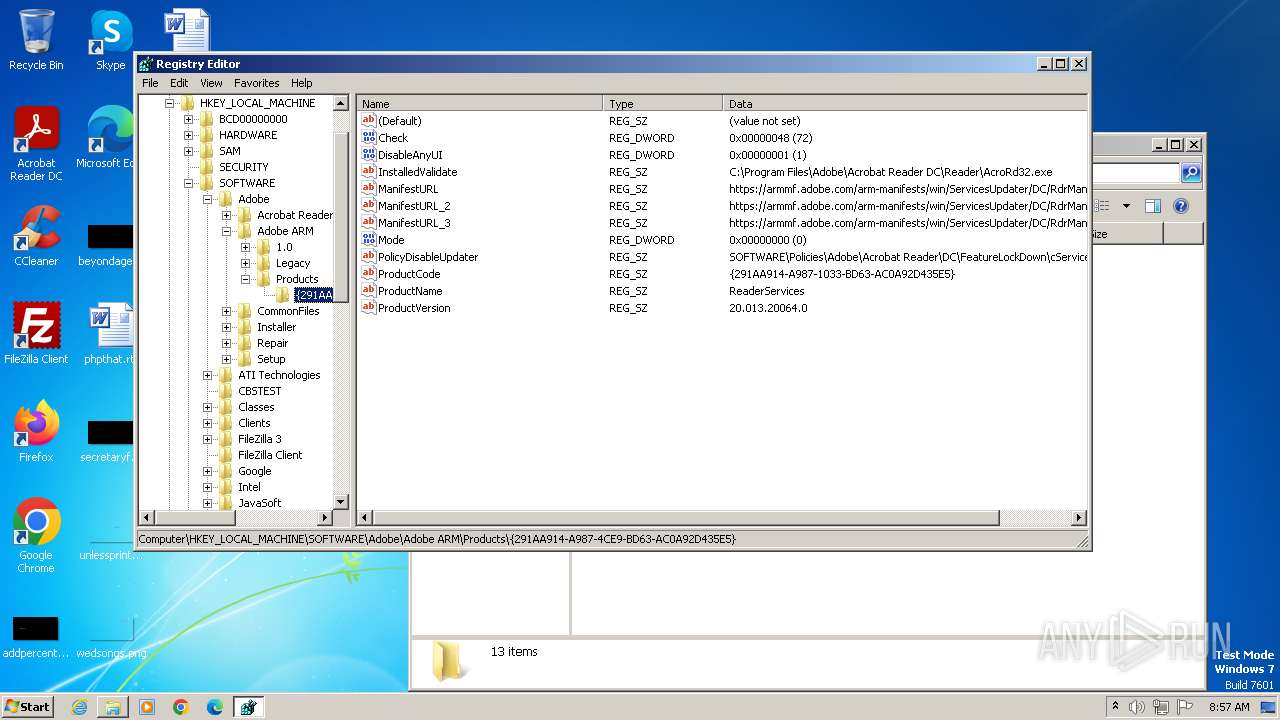Image resolution: width=1280 pixels, height=720 pixels.
Task: Select the Mode DWORD value
Action: click(391, 240)
